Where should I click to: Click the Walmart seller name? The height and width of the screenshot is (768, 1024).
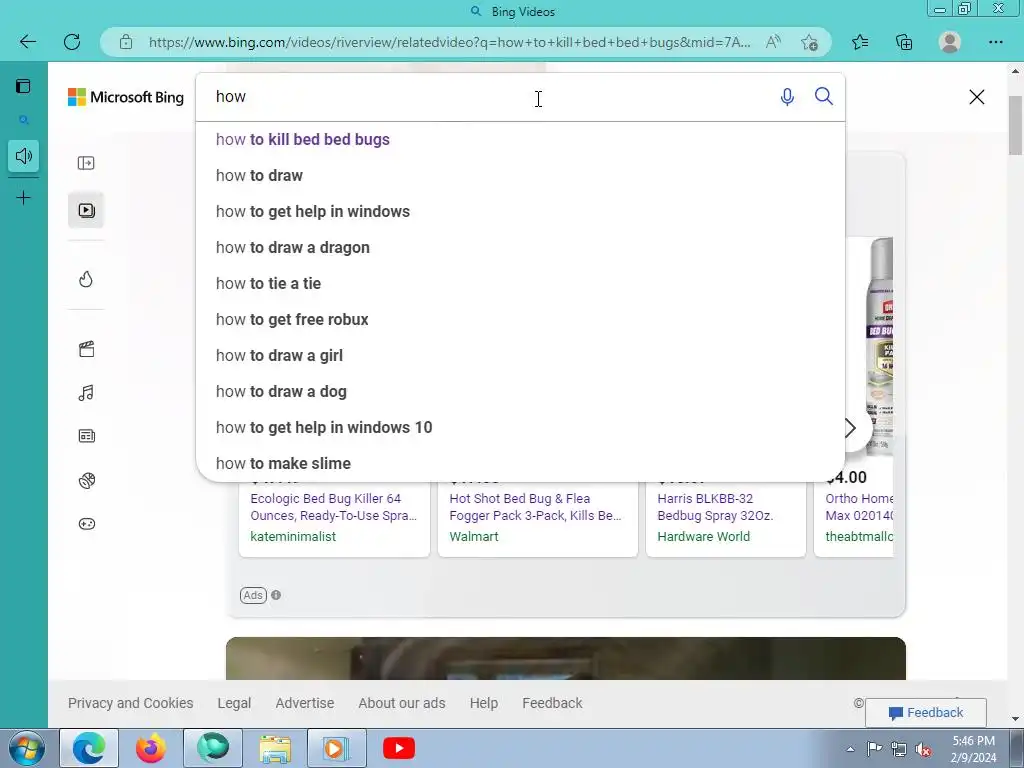point(473,536)
